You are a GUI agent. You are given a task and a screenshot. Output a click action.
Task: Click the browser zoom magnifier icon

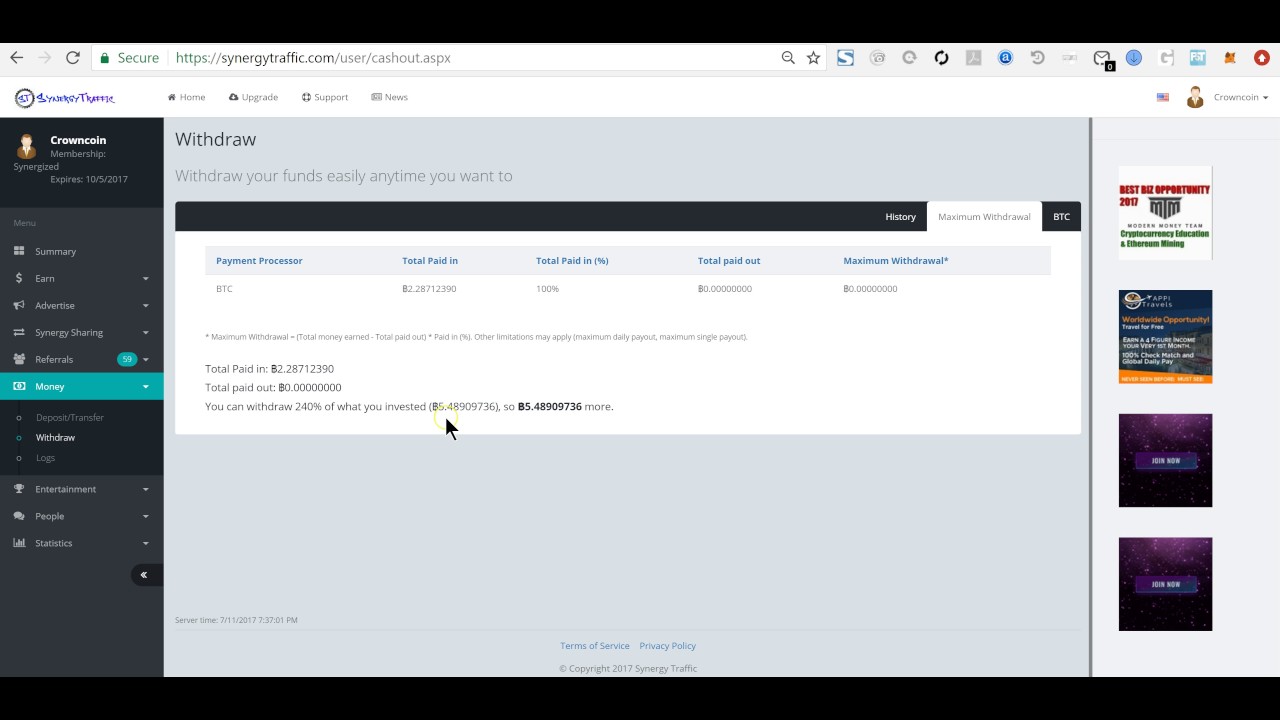point(788,58)
